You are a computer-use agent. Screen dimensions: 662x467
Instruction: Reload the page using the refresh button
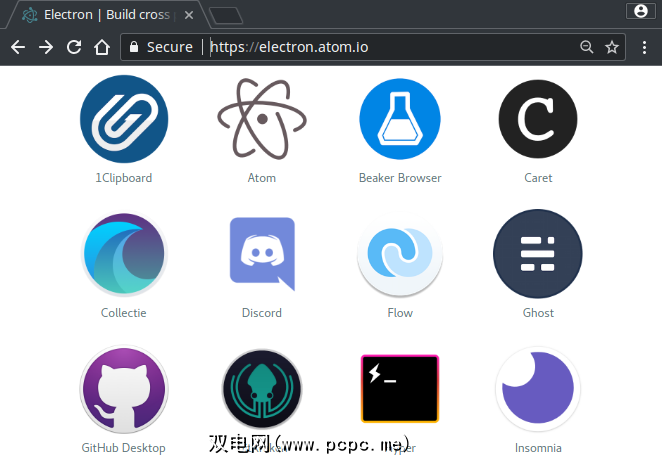74,47
